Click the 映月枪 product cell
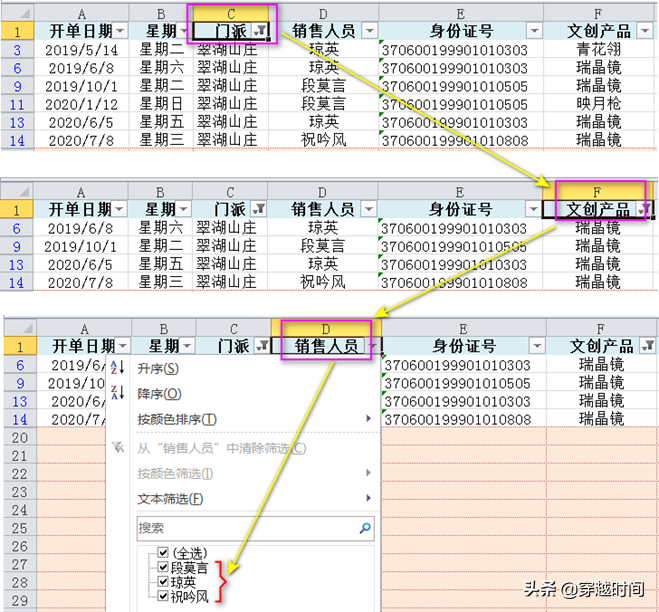Image resolution: width=659 pixels, height=612 pixels. tap(599, 104)
